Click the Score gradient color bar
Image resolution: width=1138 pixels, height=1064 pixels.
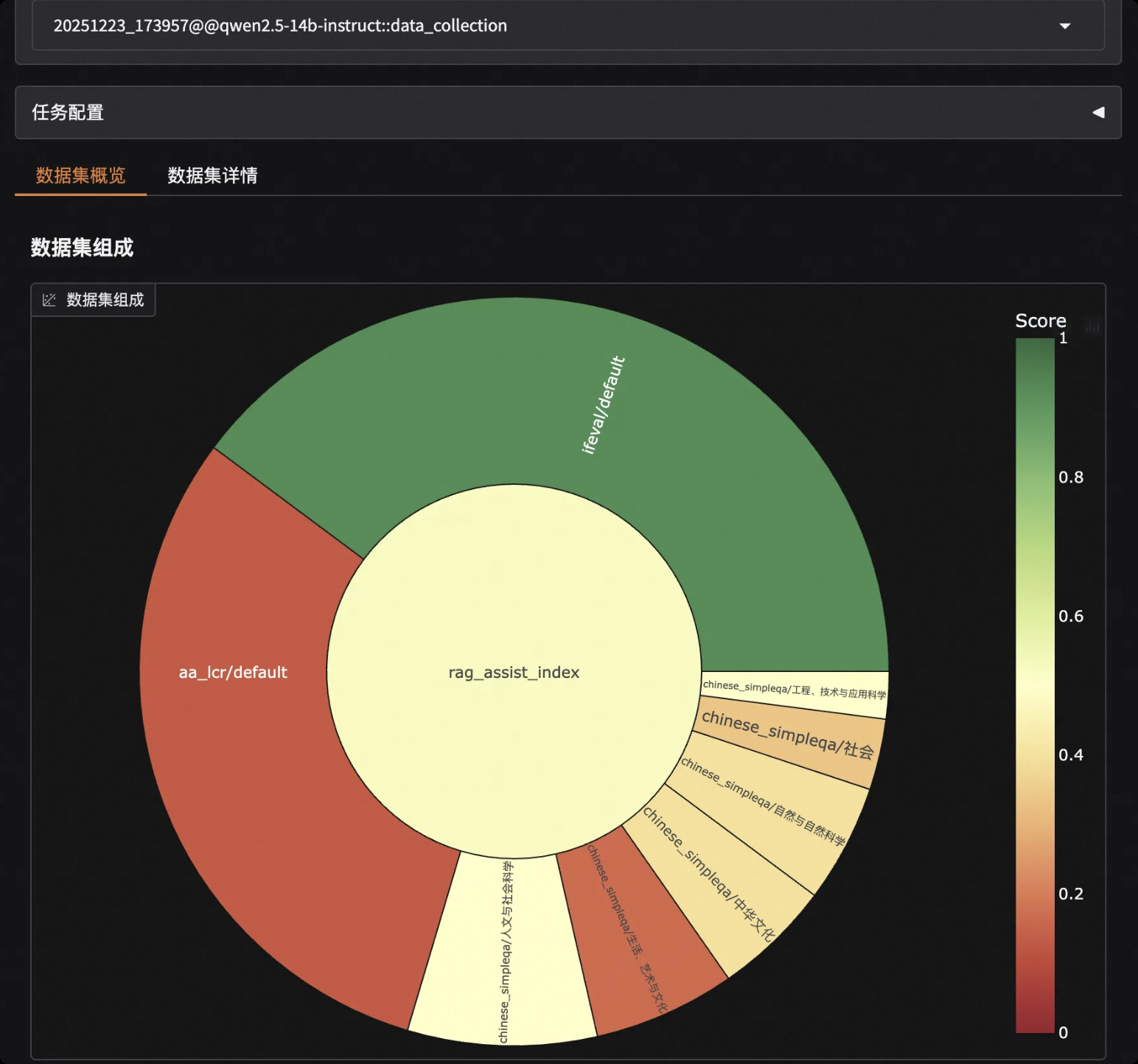pyautogui.click(x=1035, y=685)
